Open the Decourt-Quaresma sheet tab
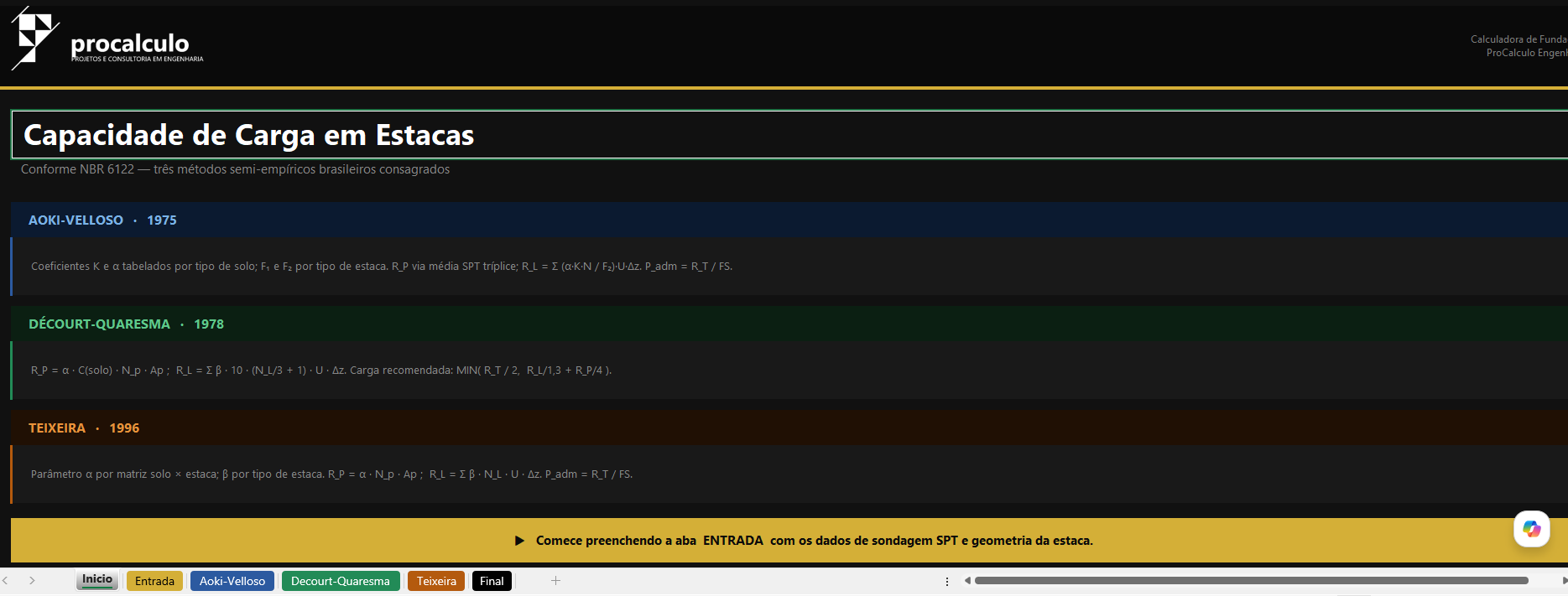This screenshot has width=1568, height=596. click(x=341, y=581)
